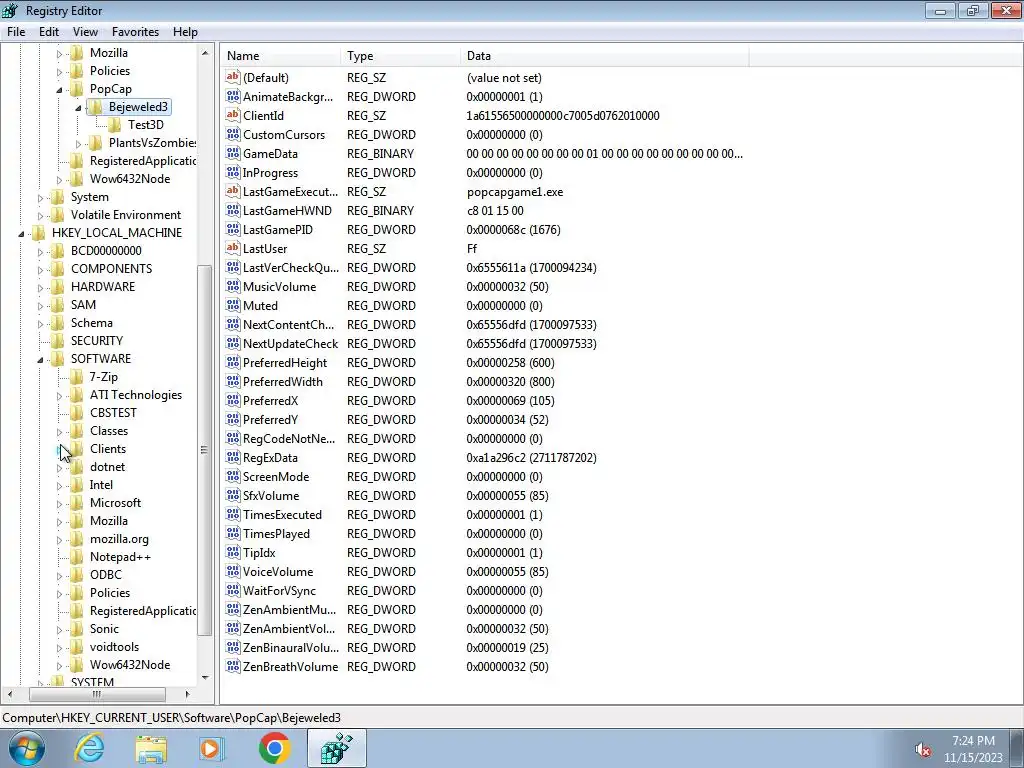Click the PreferredHeight value icon

tap(232, 362)
